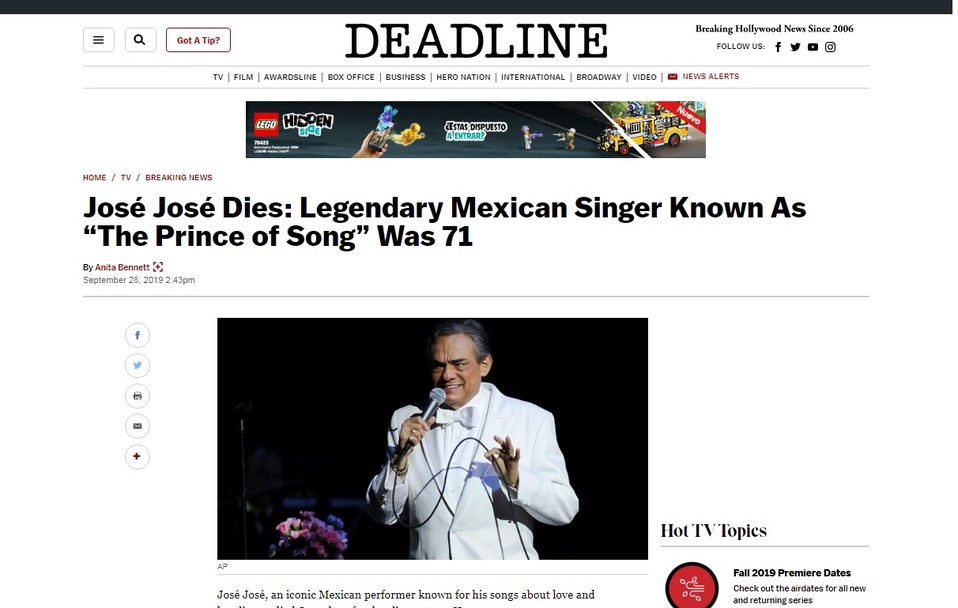The width and height of the screenshot is (958, 608).
Task: Open author Anita Bennett's page
Action: [x=122, y=267]
